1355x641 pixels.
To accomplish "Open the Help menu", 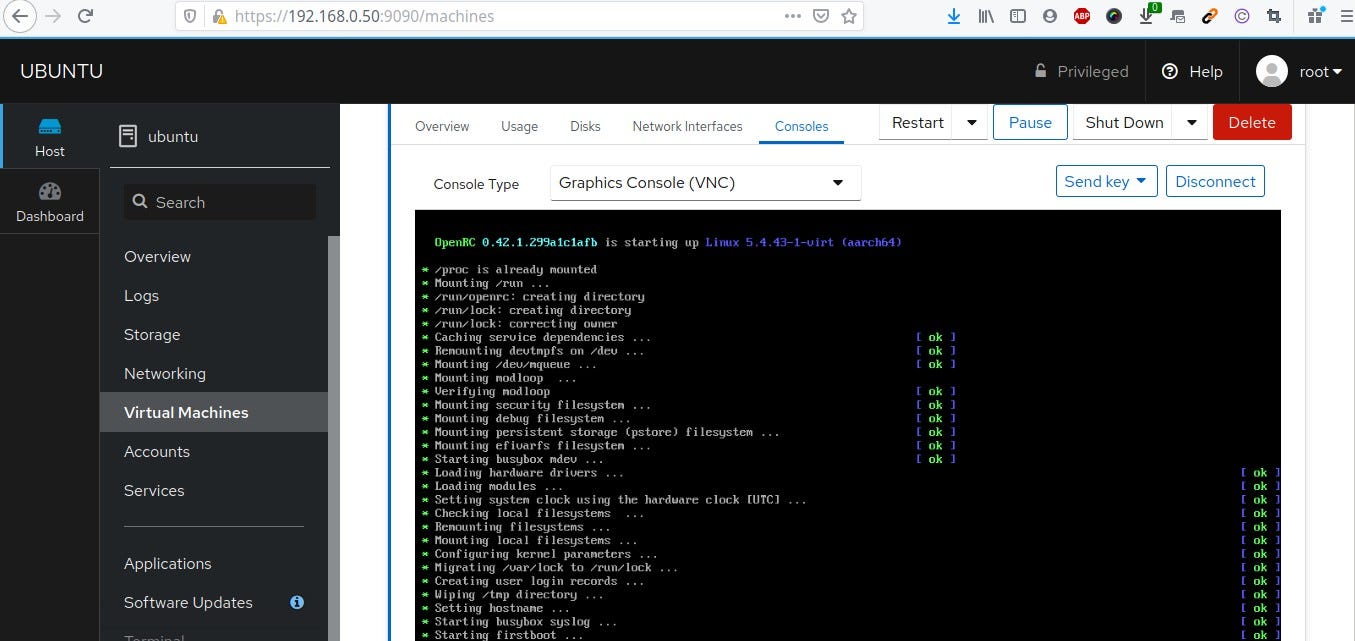I will click(x=1192, y=71).
